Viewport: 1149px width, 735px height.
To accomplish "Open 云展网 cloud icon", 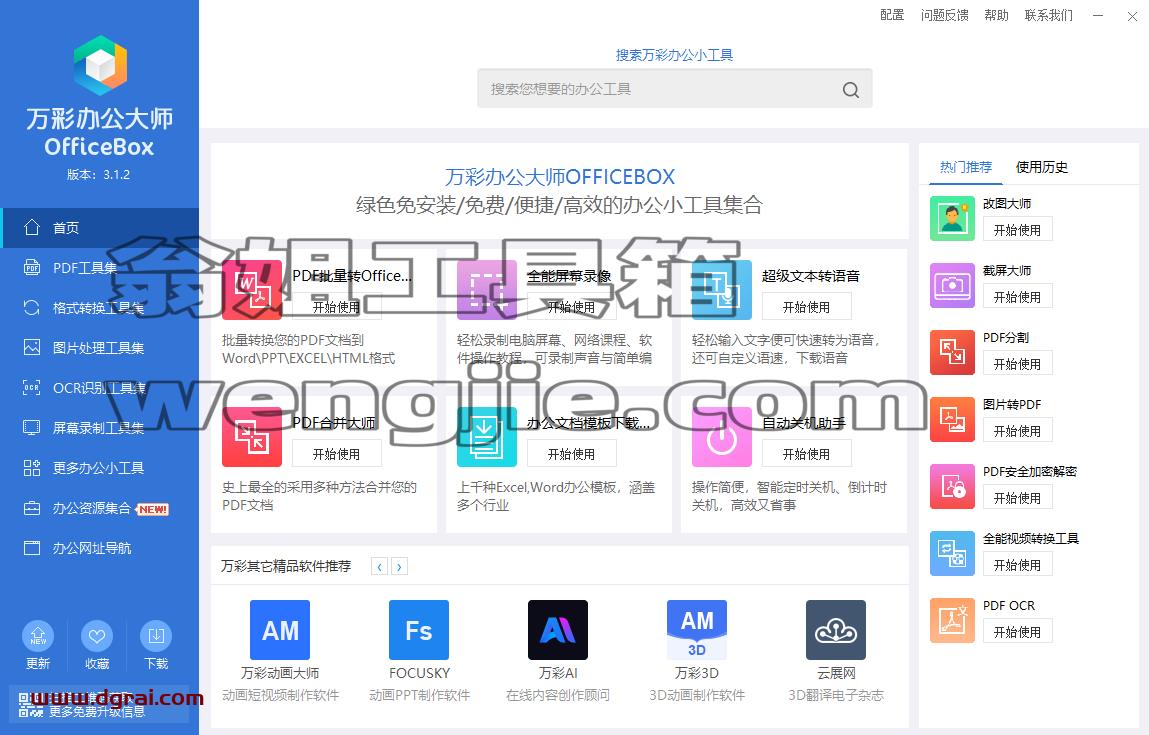I will tap(836, 630).
